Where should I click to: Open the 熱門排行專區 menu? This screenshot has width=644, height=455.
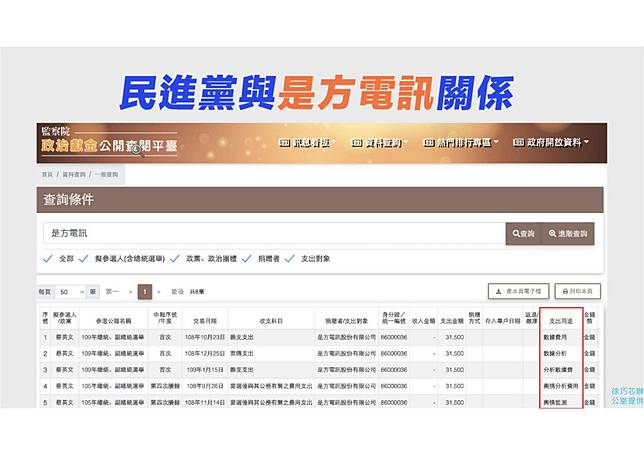tap(461, 142)
